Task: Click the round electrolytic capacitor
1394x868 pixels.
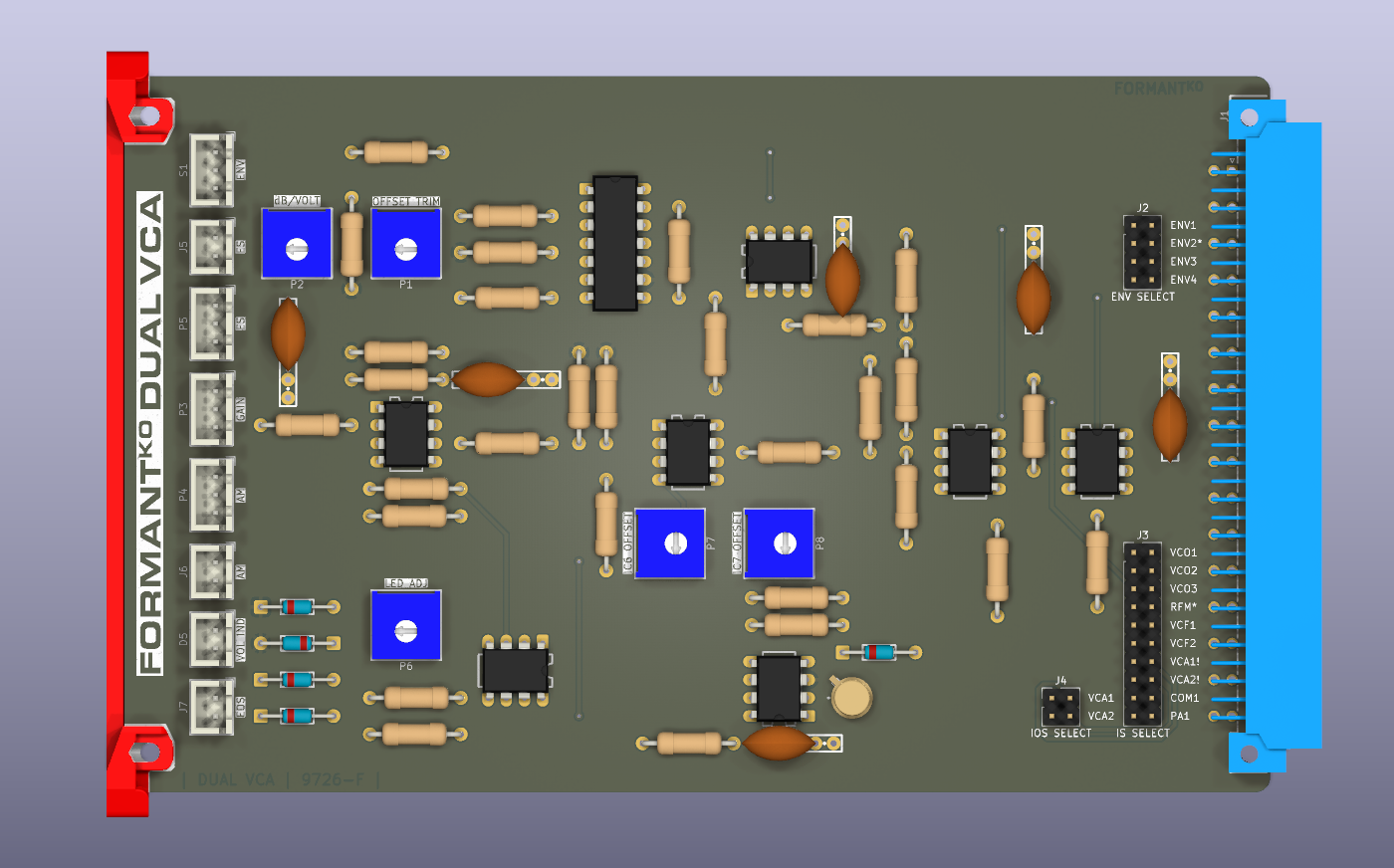Action: tap(851, 697)
